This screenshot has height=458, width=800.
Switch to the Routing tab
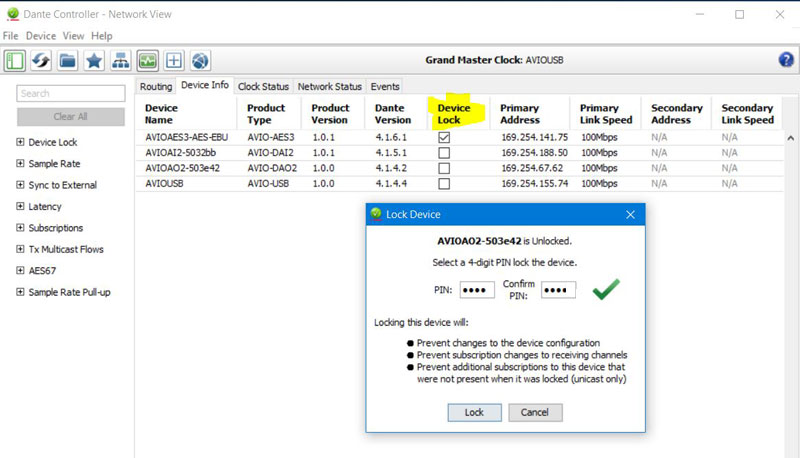(156, 87)
